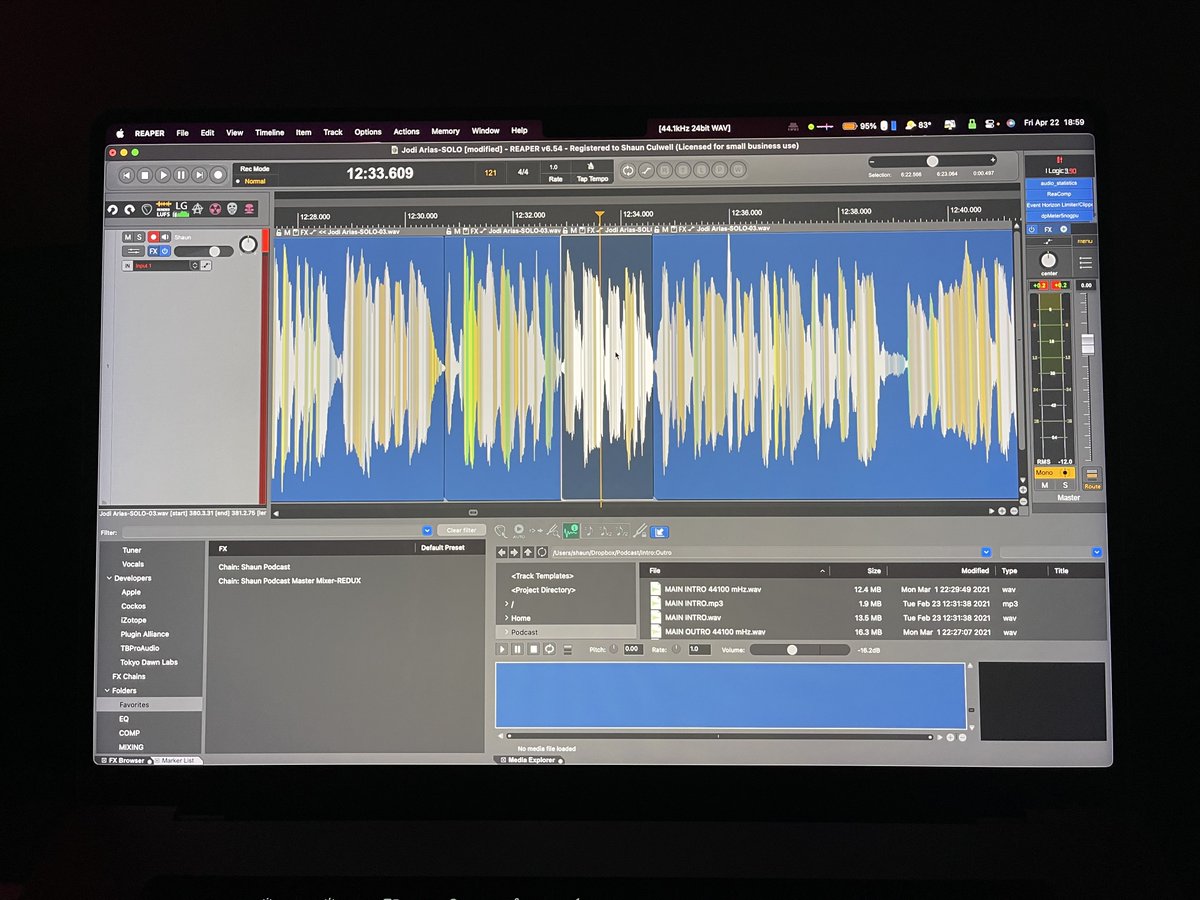Click the go-to-start transport button
The width and height of the screenshot is (1200, 900).
[127, 175]
